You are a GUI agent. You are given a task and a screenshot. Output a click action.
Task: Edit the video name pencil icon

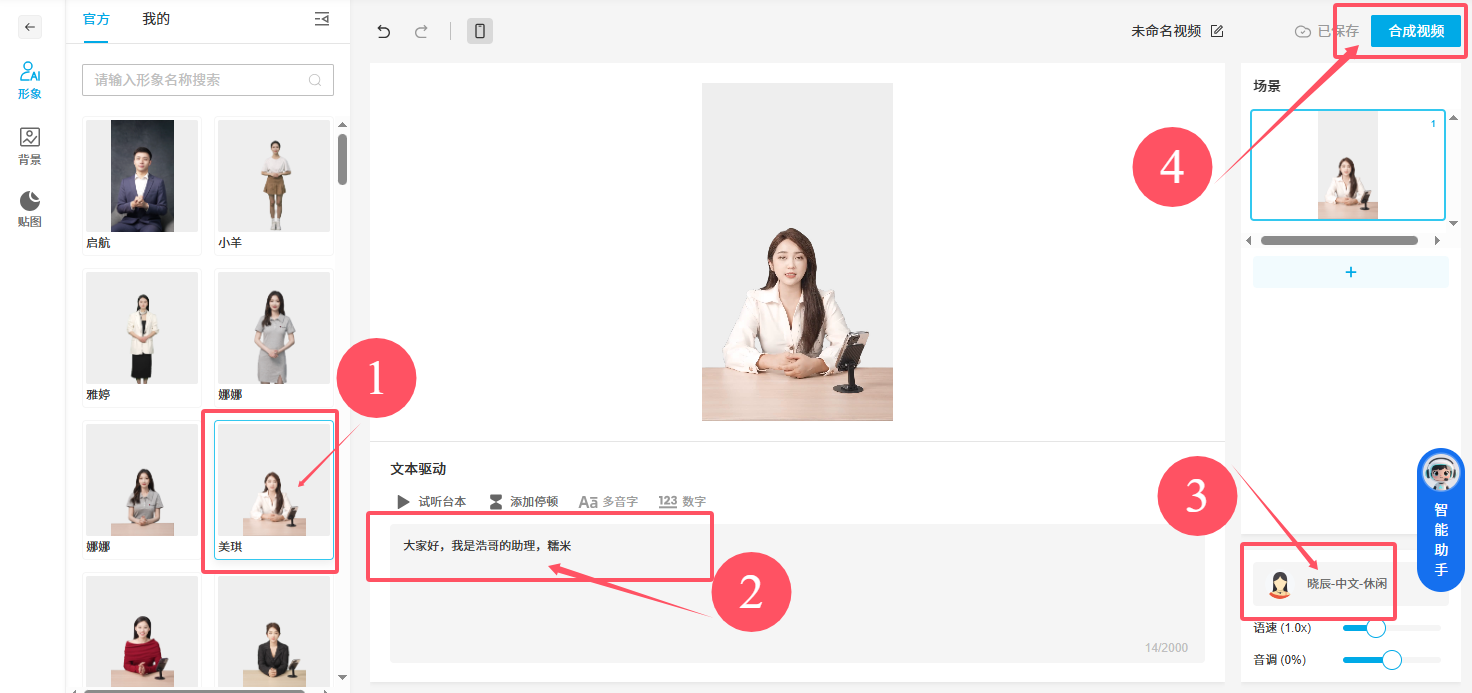pyautogui.click(x=1217, y=31)
